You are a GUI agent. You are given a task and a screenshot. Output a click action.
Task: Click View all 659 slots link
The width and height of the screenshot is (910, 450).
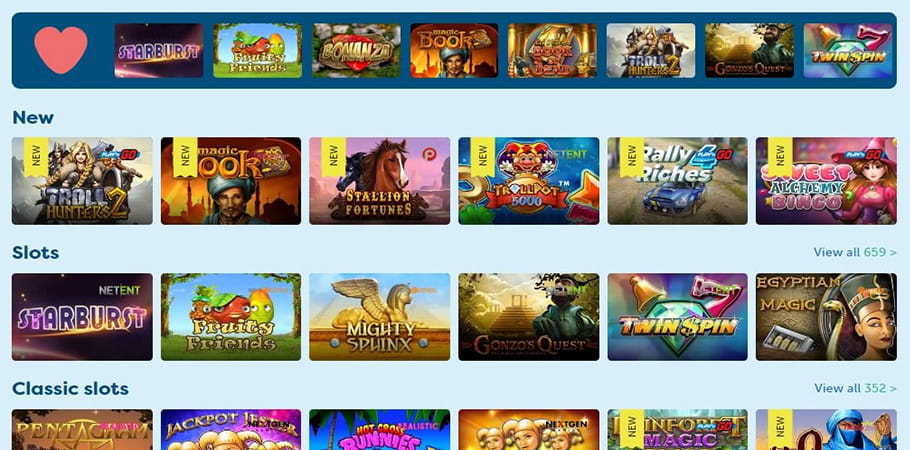[x=855, y=252]
